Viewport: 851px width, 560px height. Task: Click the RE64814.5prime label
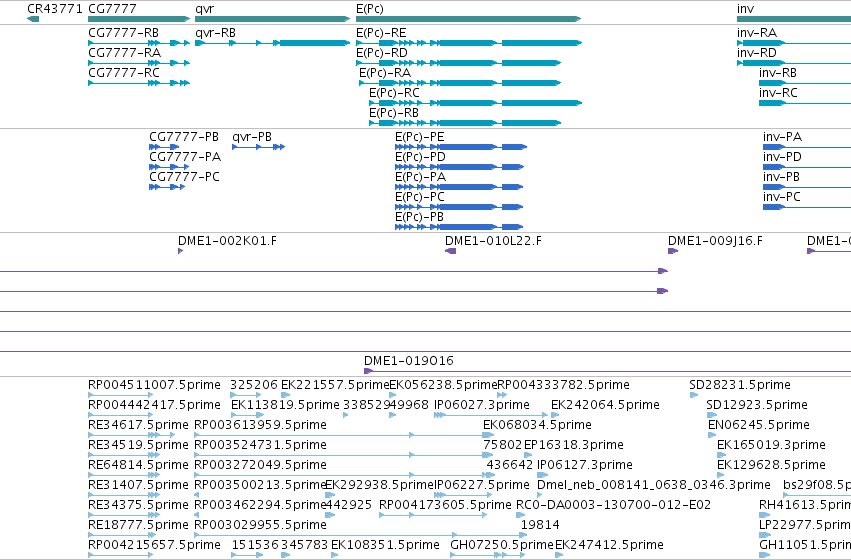tap(138, 465)
